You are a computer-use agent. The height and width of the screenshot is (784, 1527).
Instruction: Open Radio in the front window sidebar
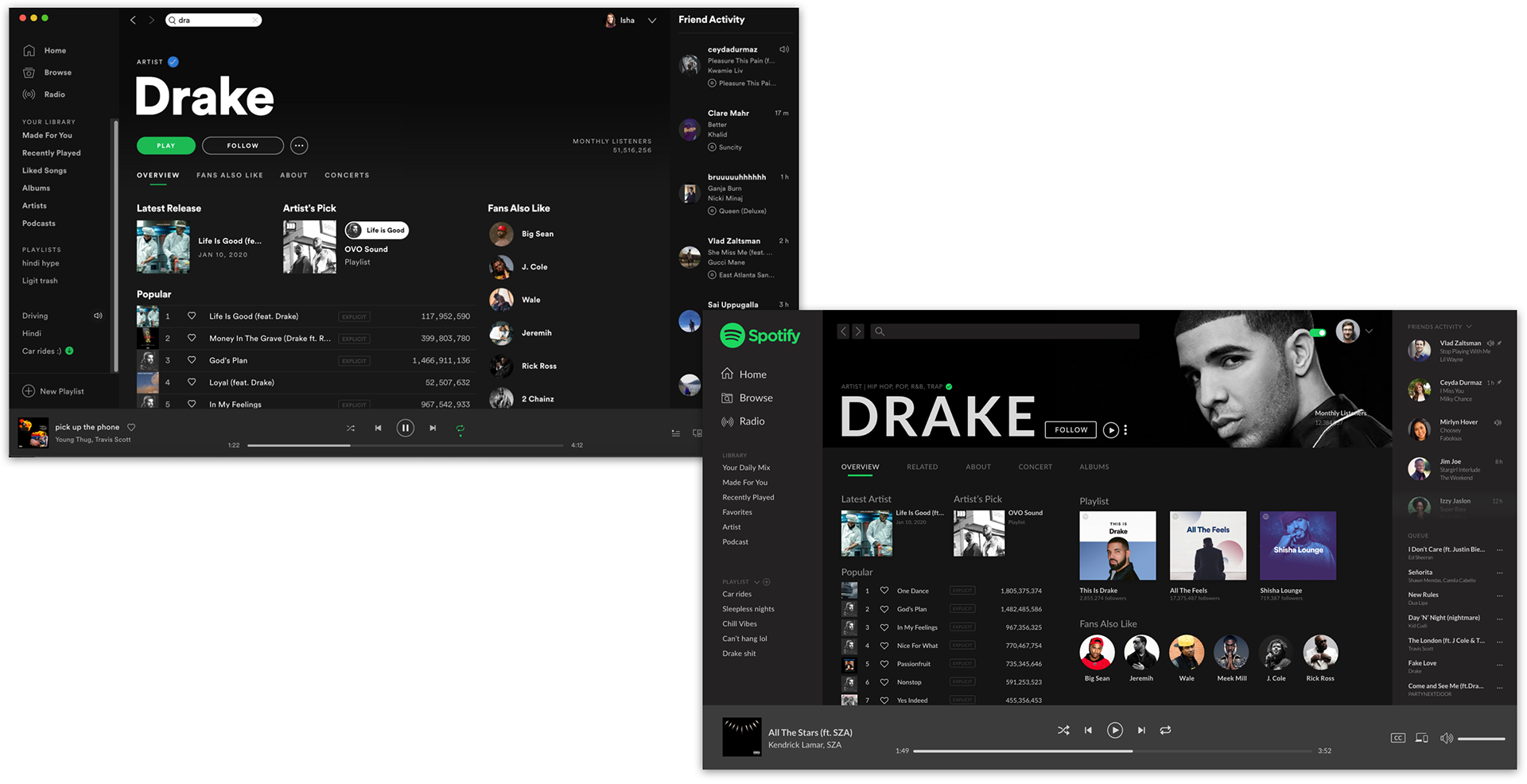click(743, 421)
